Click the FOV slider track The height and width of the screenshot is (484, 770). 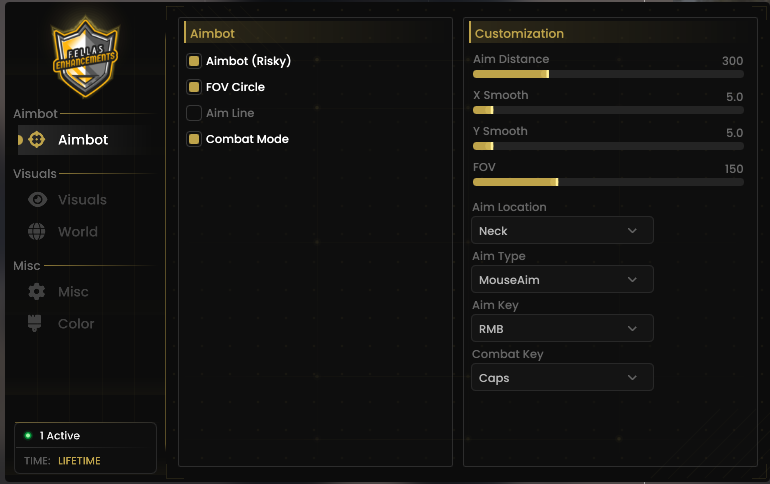click(x=608, y=182)
